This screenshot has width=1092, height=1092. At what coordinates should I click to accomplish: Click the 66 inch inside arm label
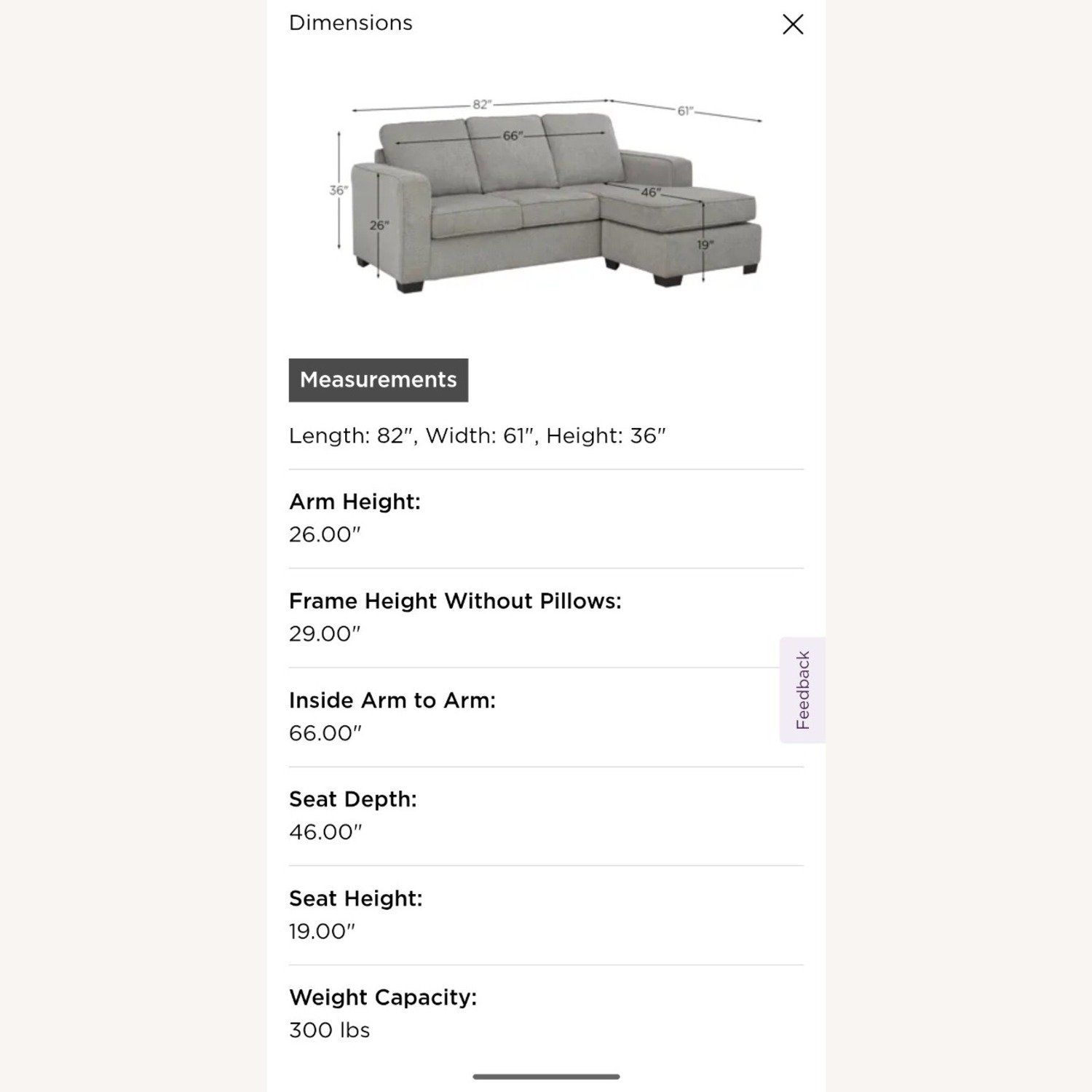coord(514,135)
